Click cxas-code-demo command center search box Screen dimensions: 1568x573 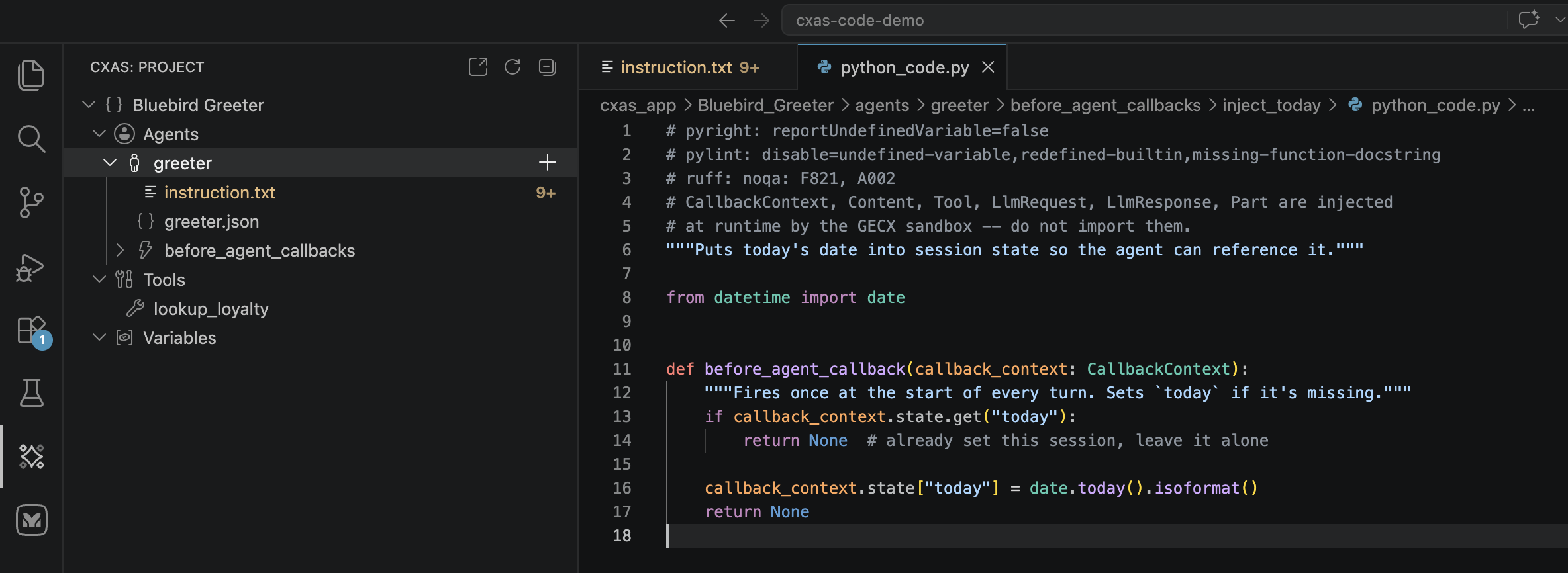point(1144,20)
